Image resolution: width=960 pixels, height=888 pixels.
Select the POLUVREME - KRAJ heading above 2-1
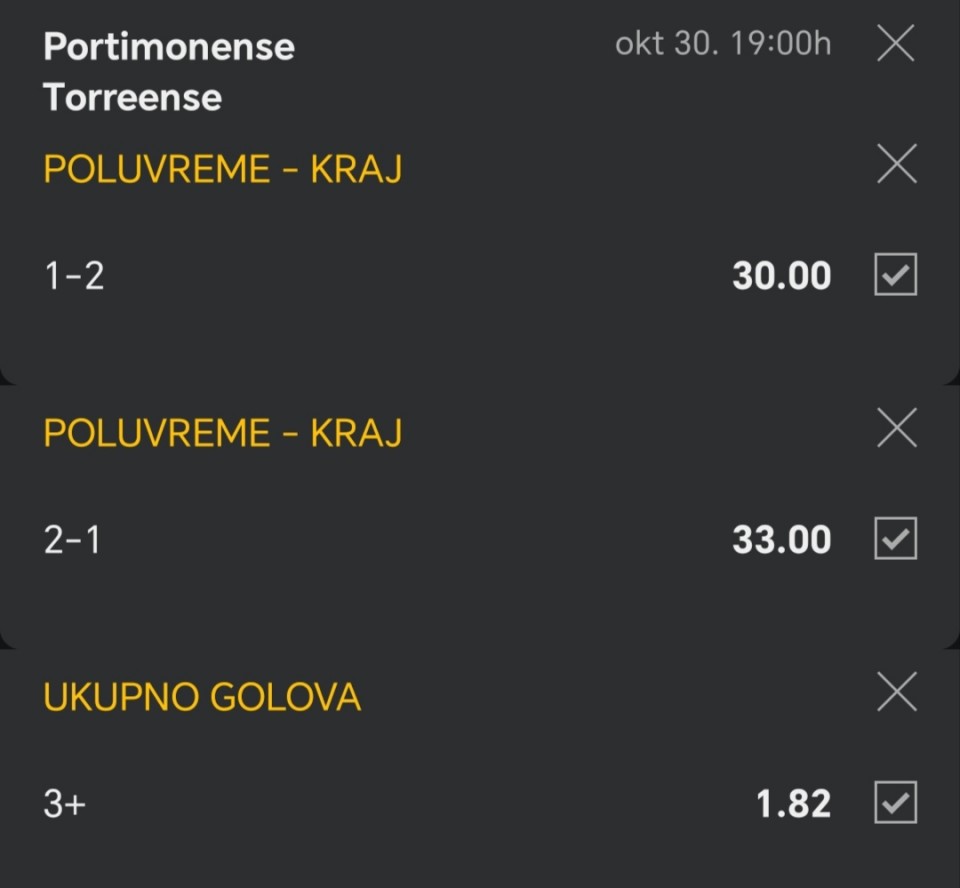[222, 433]
